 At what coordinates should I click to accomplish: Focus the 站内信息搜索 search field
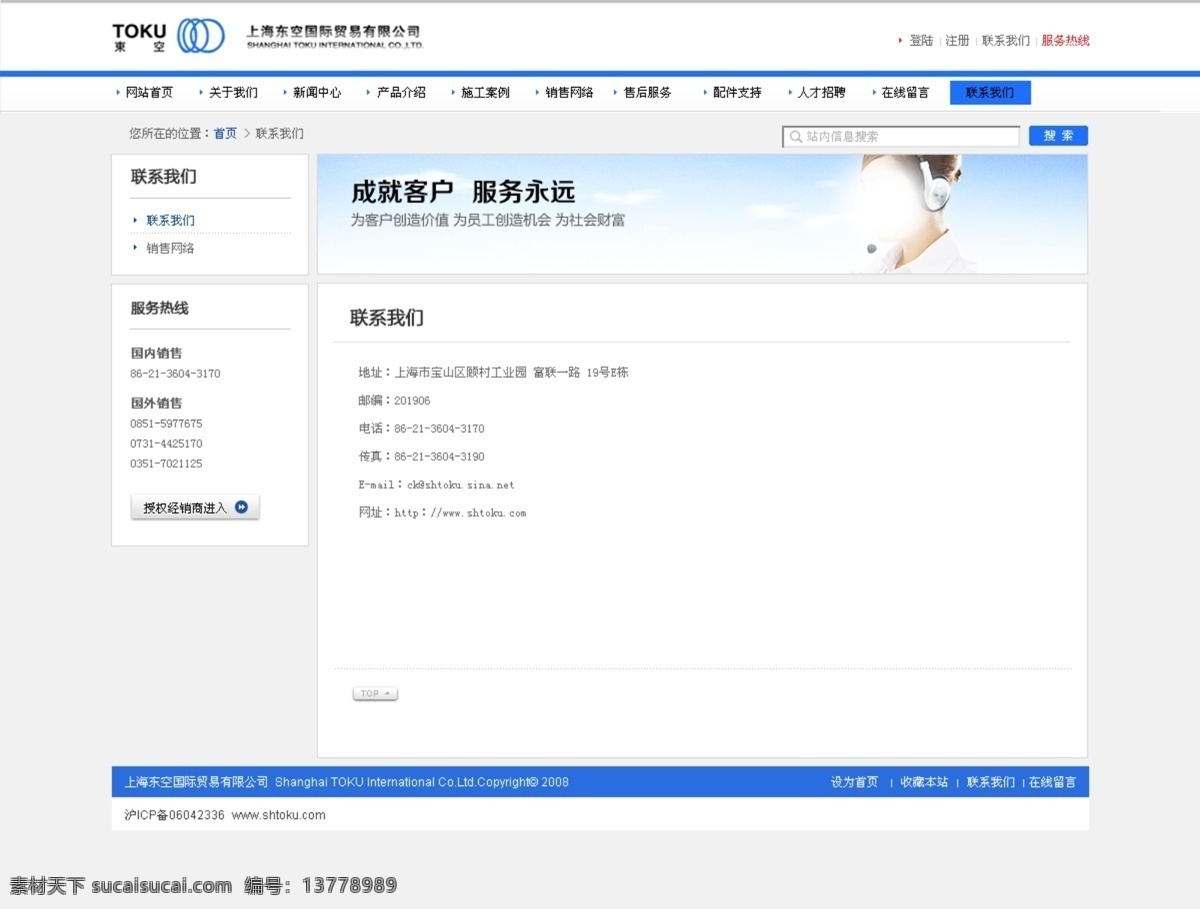pyautogui.click(x=901, y=137)
